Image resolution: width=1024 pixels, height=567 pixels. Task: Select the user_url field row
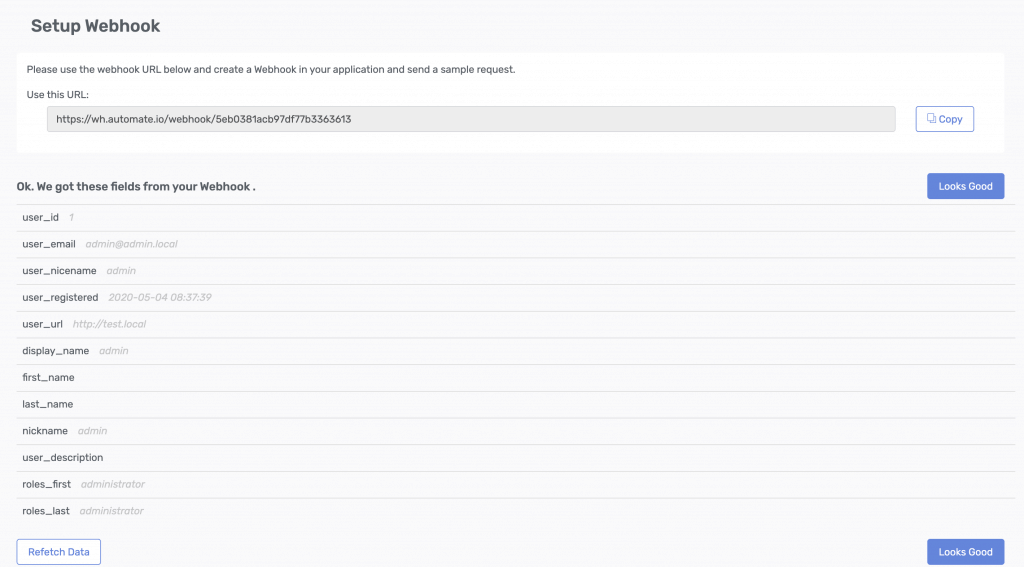(x=516, y=325)
